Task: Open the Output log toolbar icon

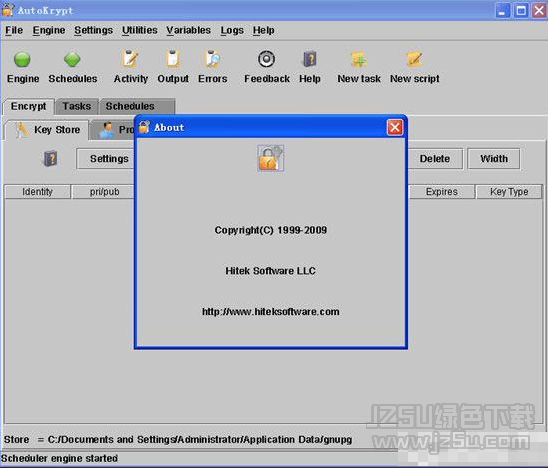Action: [x=173, y=59]
